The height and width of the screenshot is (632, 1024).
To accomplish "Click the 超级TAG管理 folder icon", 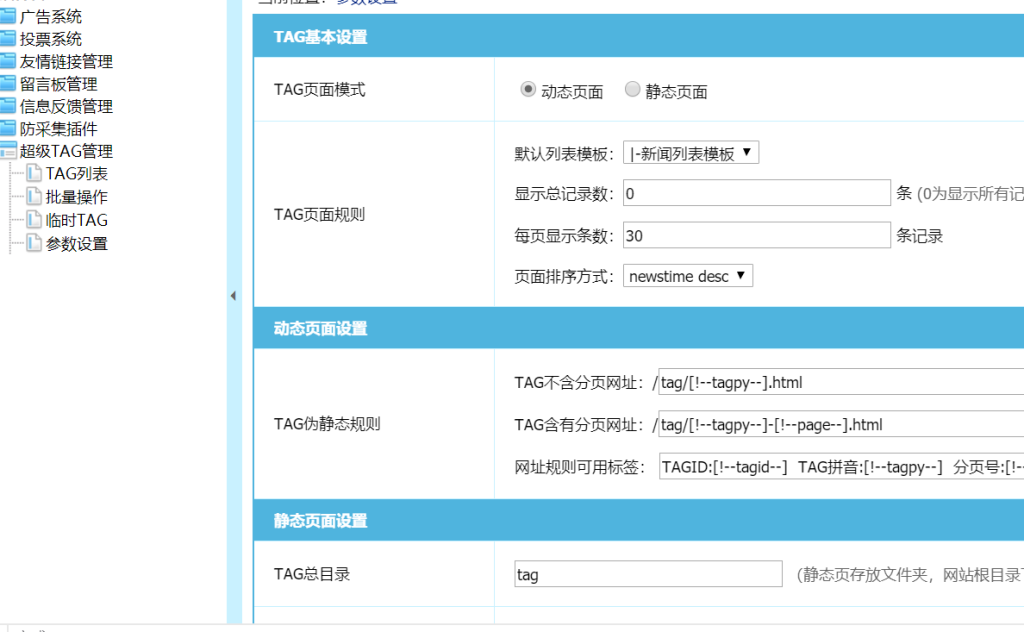I will 11,151.
